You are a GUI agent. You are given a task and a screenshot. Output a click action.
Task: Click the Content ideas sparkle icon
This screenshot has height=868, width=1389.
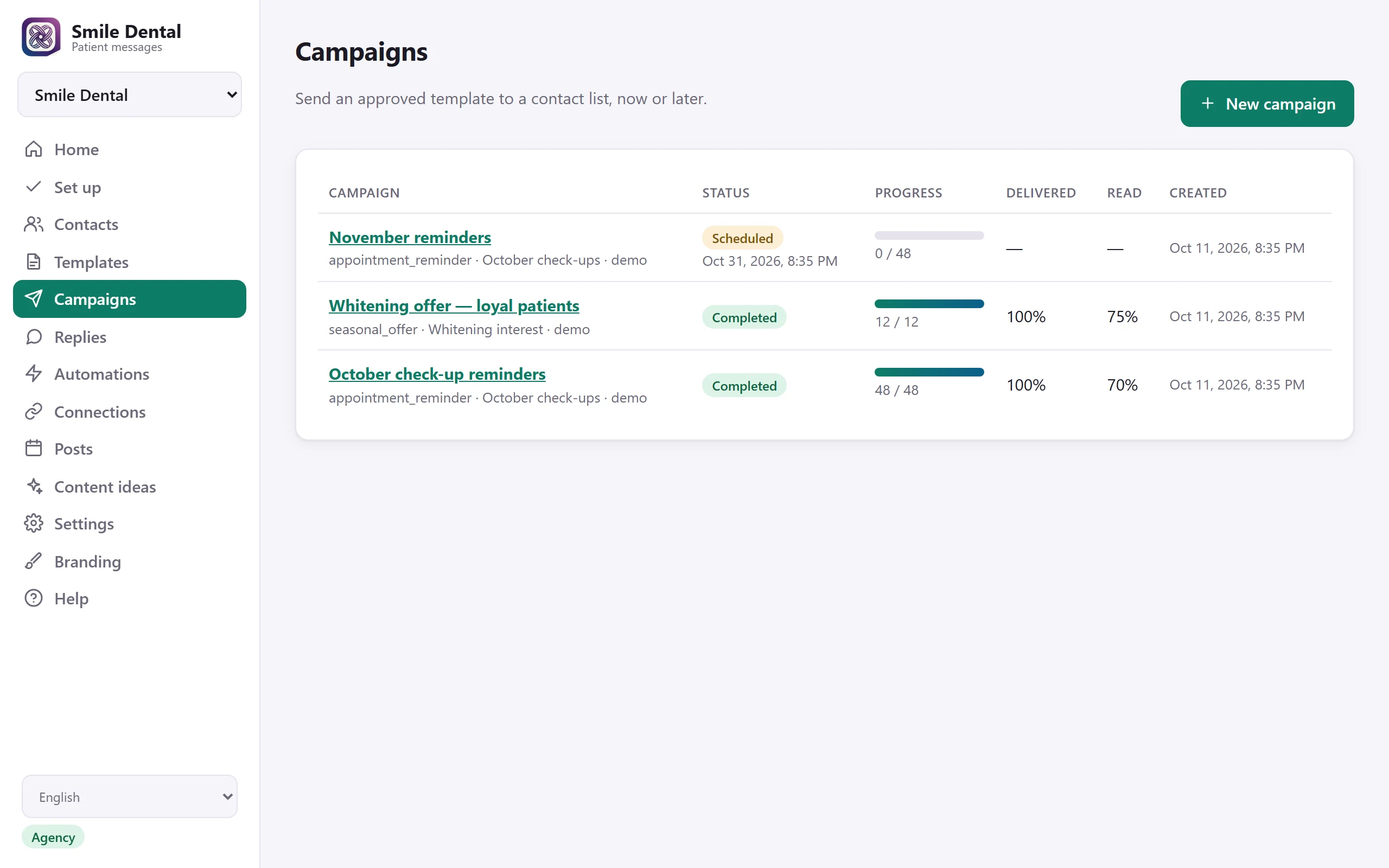(34, 486)
